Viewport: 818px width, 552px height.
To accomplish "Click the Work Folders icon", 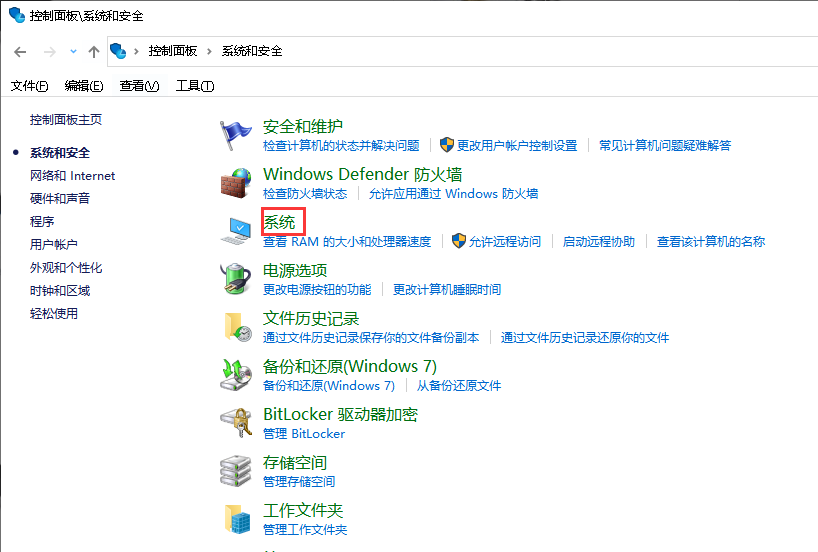I will pos(237,519).
